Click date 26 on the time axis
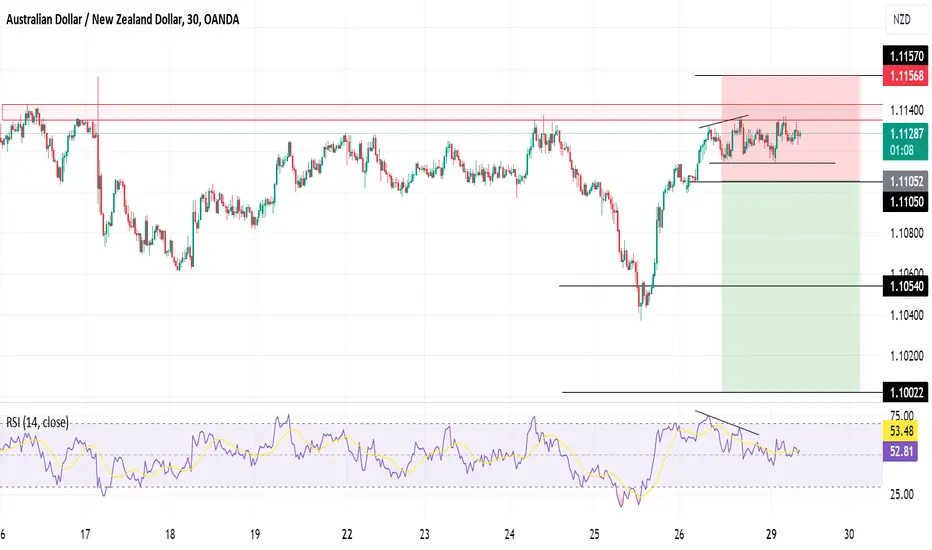The height and width of the screenshot is (550, 932). pos(679,534)
